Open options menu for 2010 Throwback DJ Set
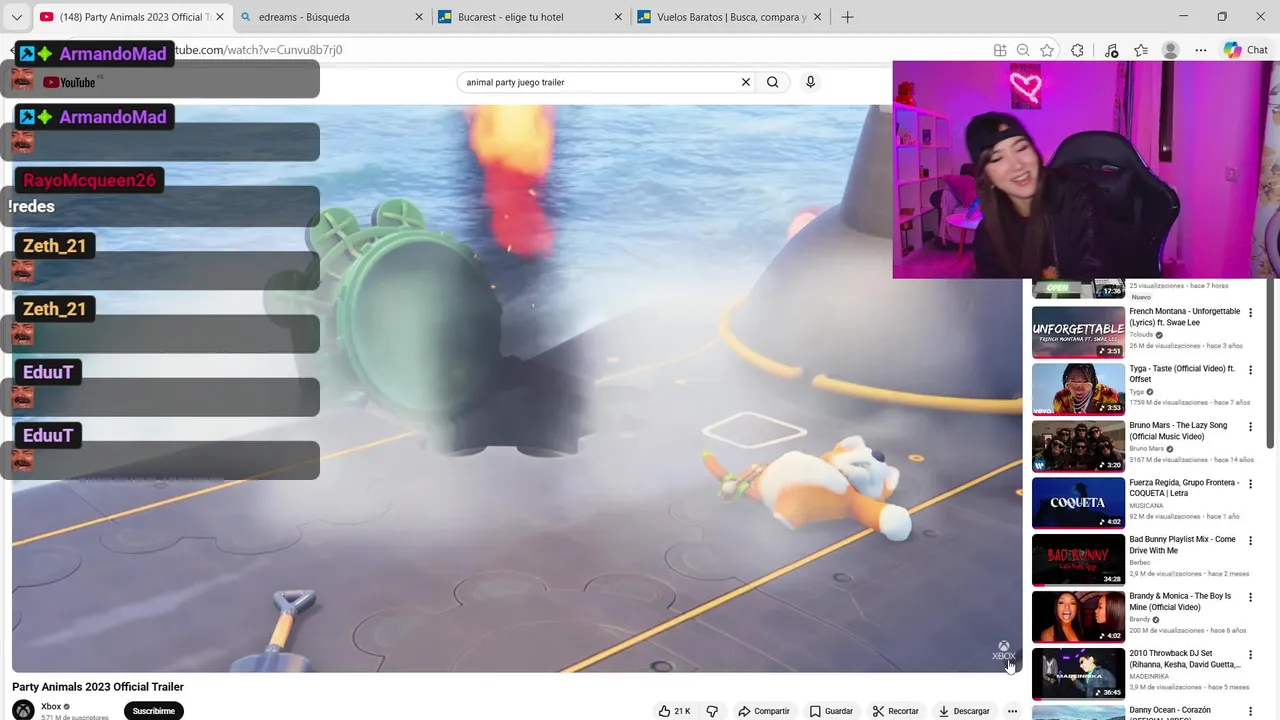 (1250, 655)
